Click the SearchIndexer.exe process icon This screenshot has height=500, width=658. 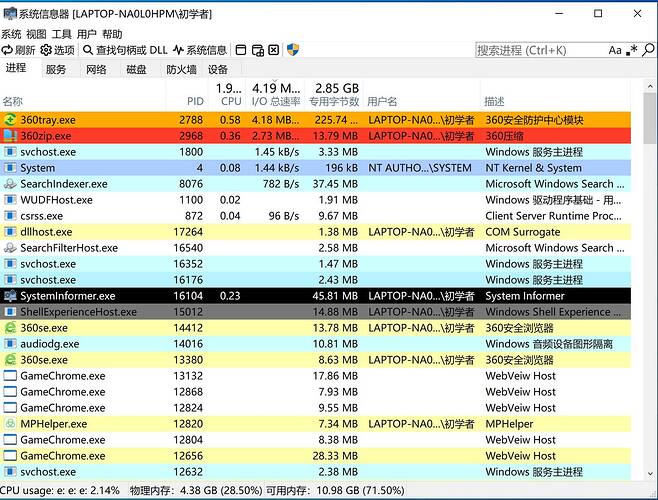pos(10,184)
